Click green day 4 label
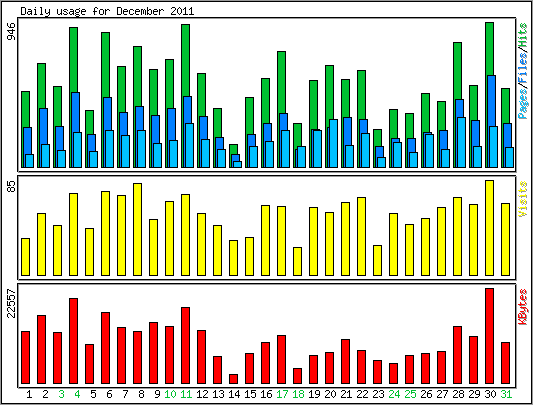This screenshot has width=533, height=405. 77,394
